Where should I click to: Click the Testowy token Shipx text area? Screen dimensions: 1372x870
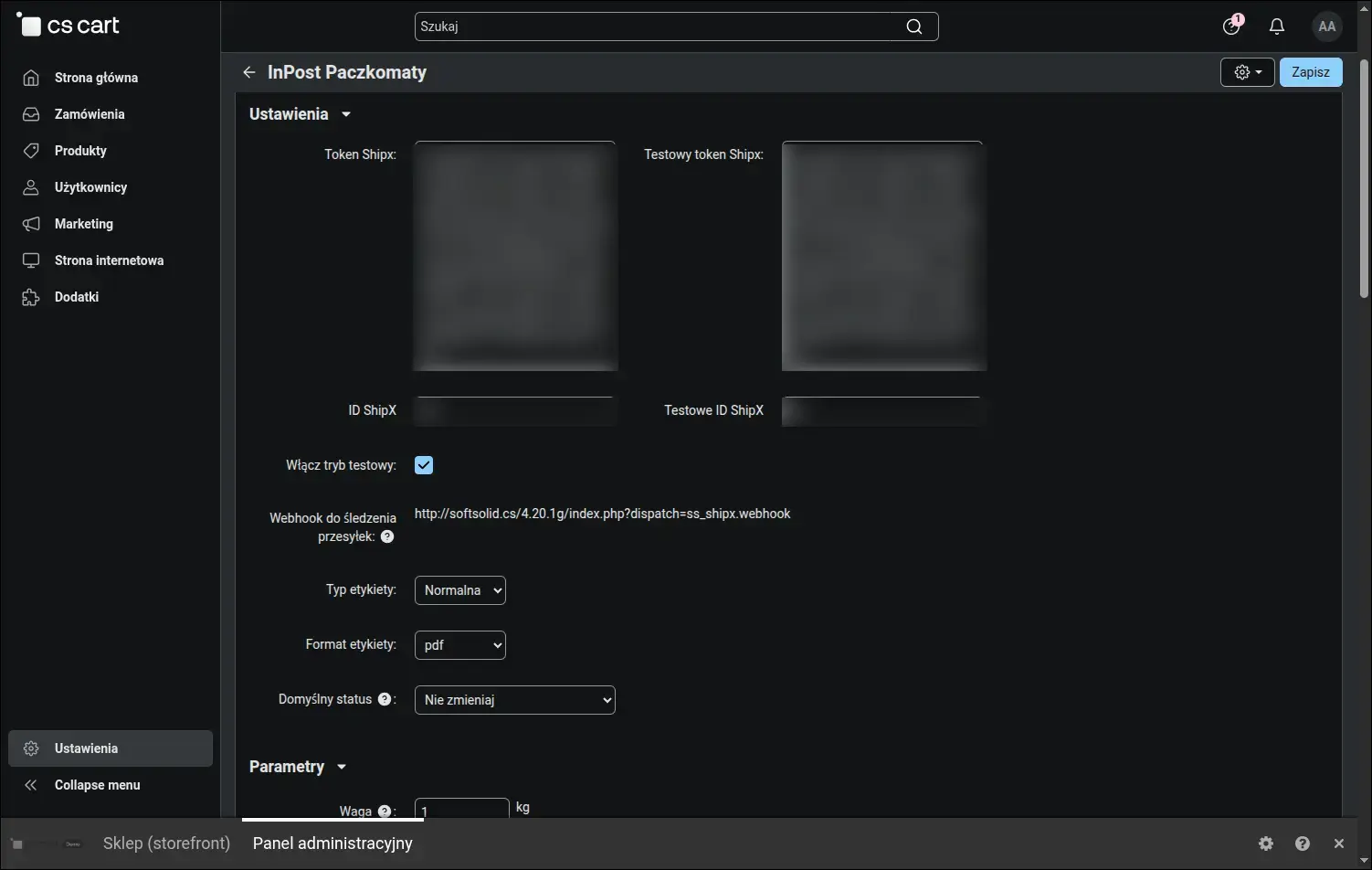pos(882,256)
